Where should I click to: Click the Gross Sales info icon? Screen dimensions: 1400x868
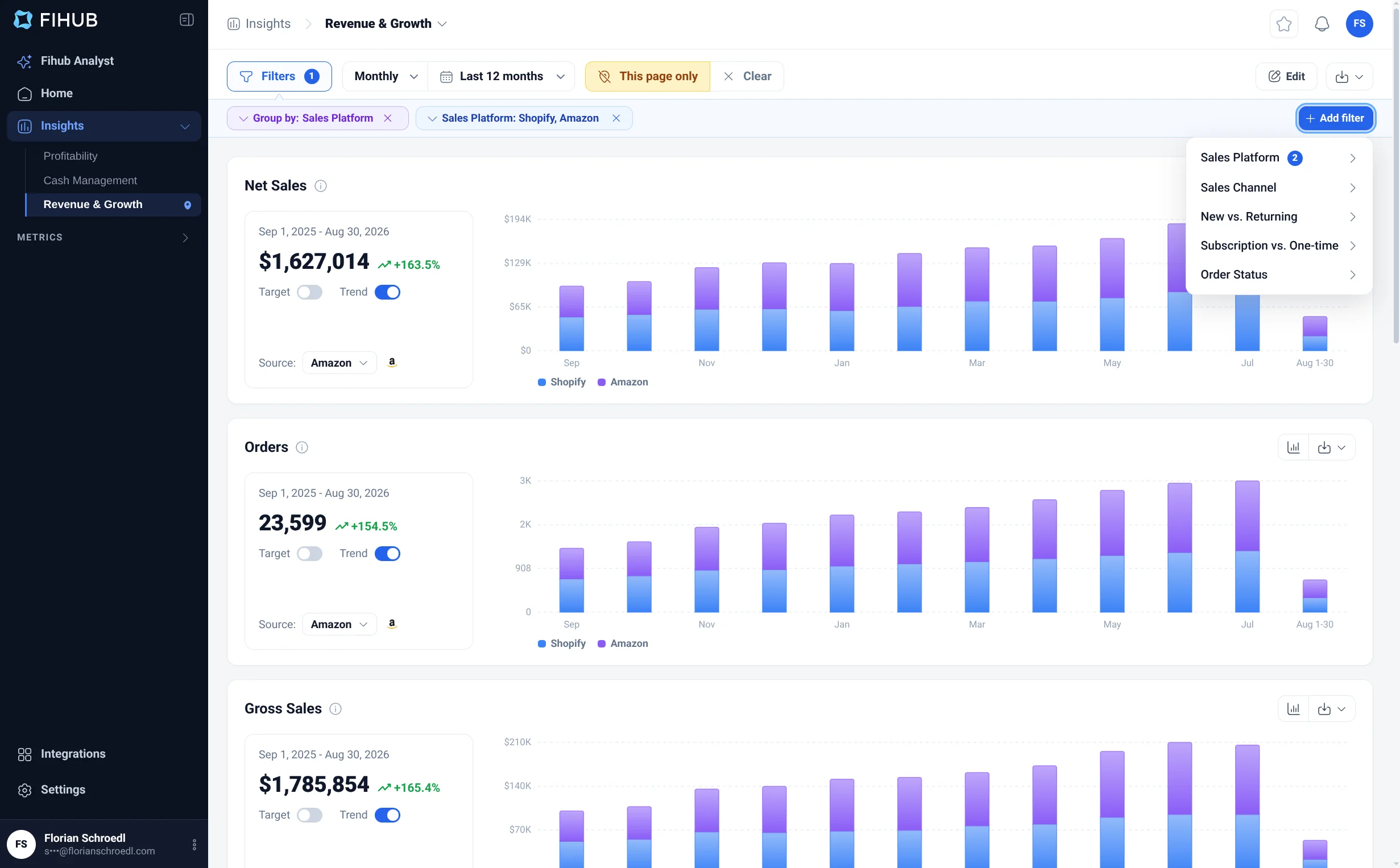coord(335,709)
